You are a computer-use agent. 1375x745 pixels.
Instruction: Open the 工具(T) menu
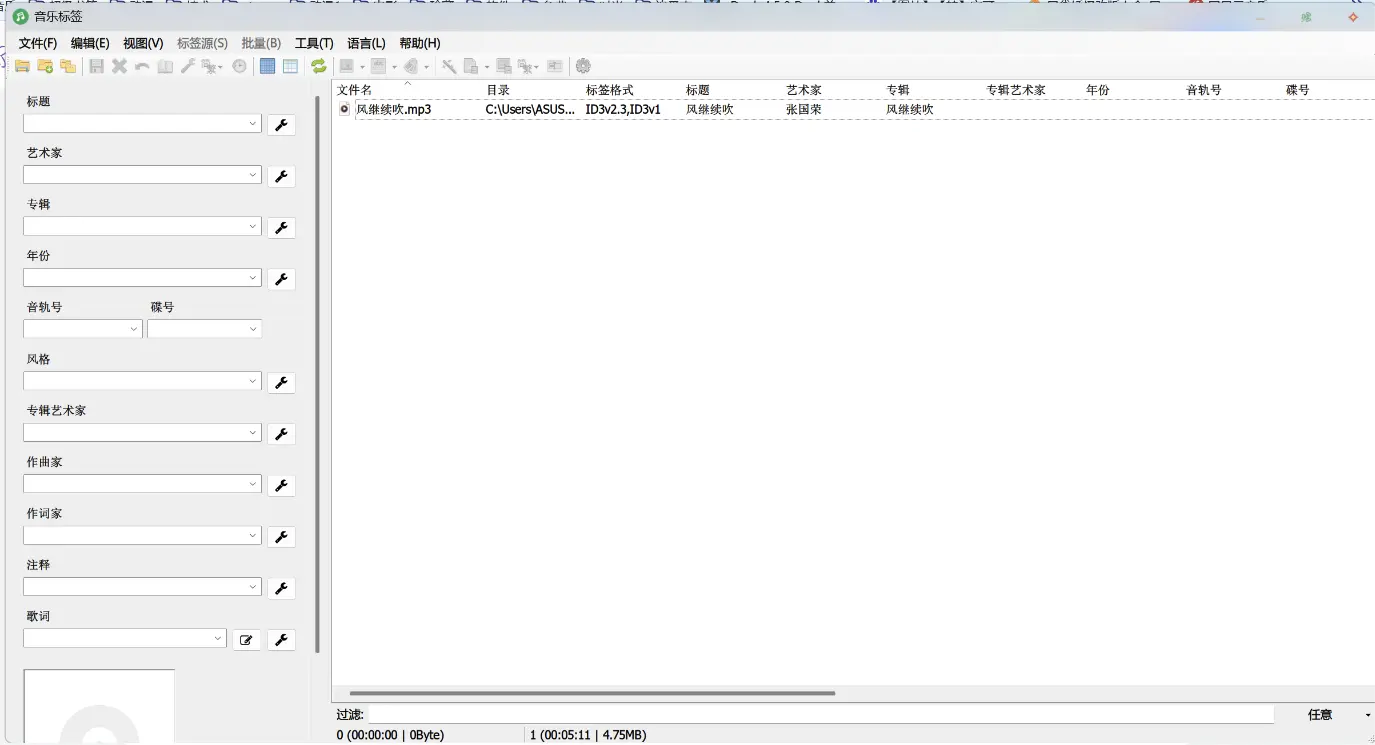click(x=314, y=43)
